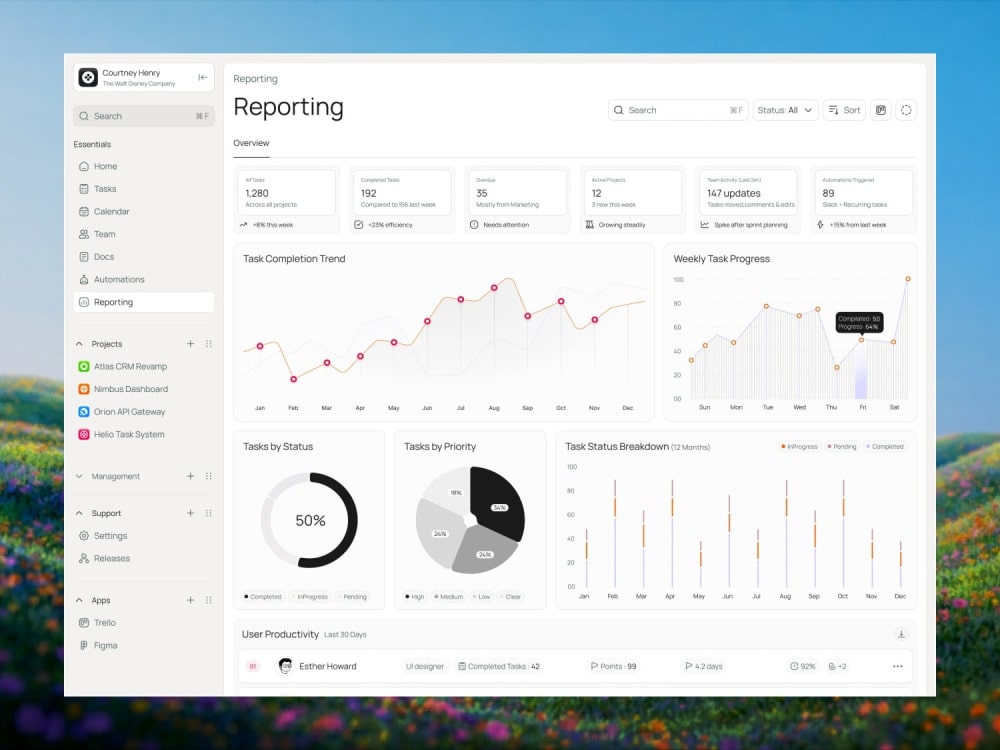Open Docs in the sidebar

coord(143,256)
